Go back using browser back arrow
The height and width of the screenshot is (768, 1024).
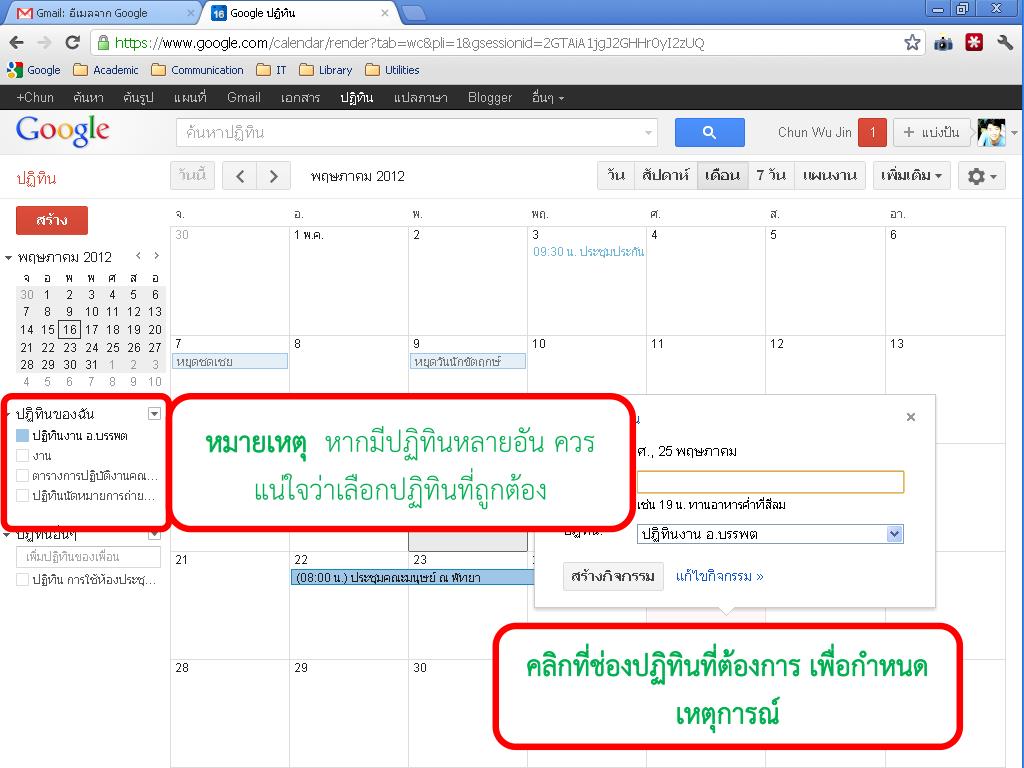click(x=17, y=43)
